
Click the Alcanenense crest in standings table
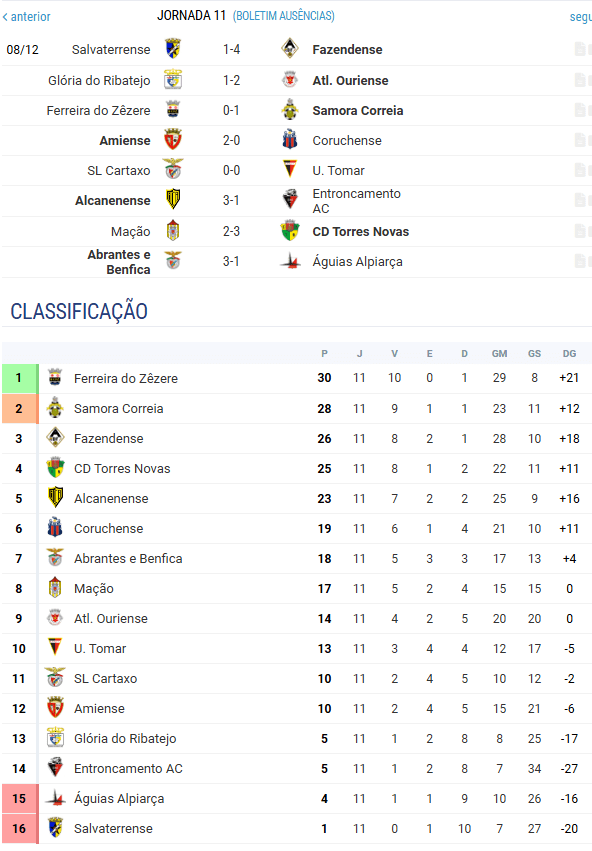pyautogui.click(x=55, y=498)
